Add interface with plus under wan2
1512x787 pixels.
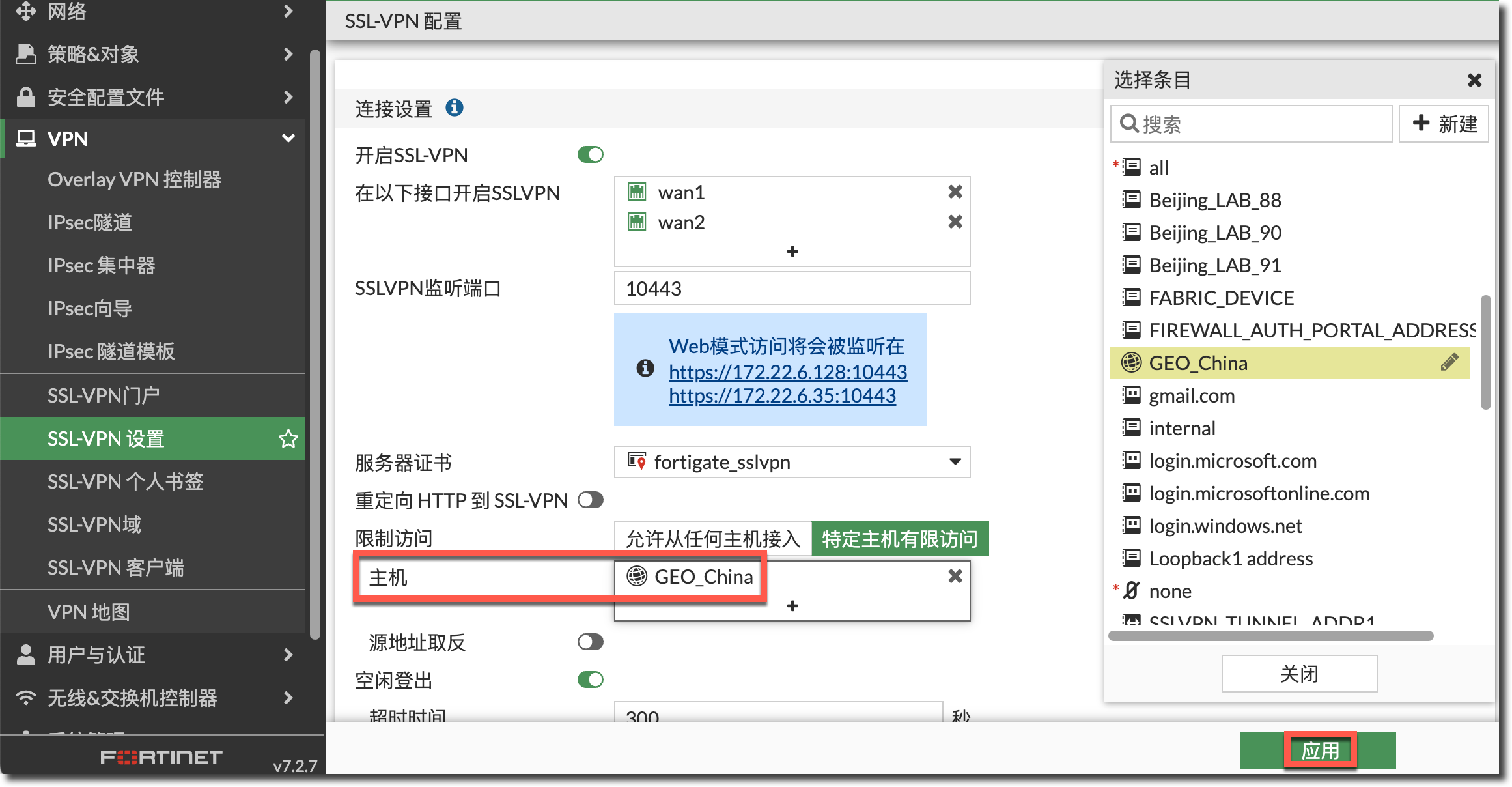(x=792, y=251)
